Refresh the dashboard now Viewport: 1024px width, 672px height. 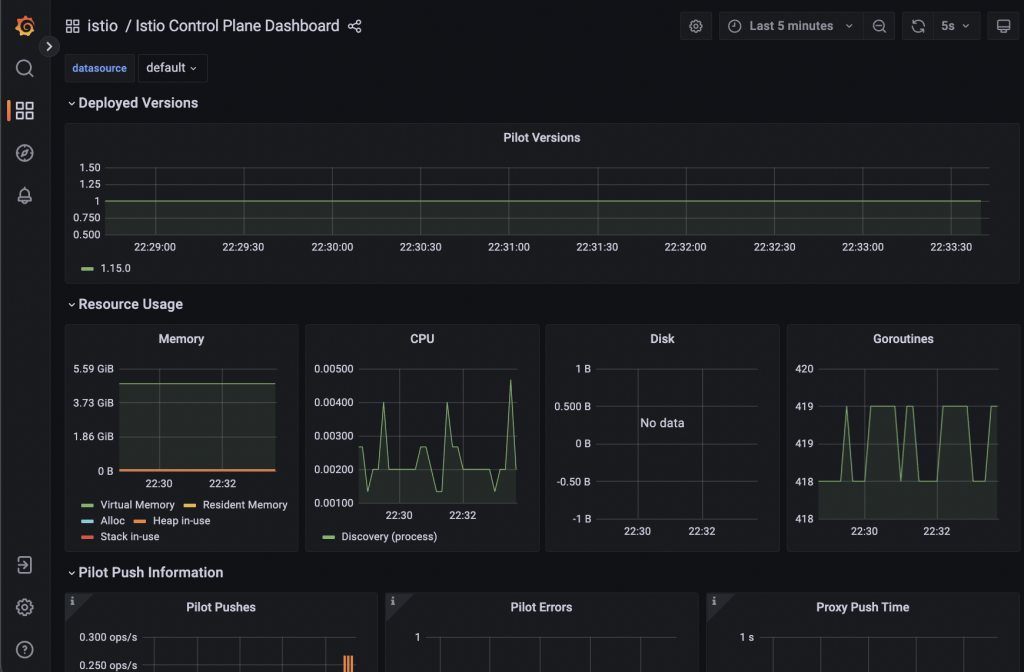(918, 26)
